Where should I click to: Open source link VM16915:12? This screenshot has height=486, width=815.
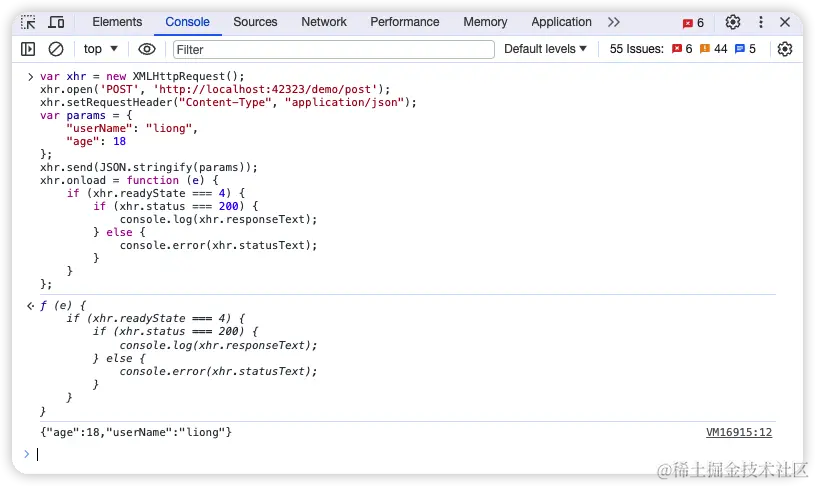(739, 432)
